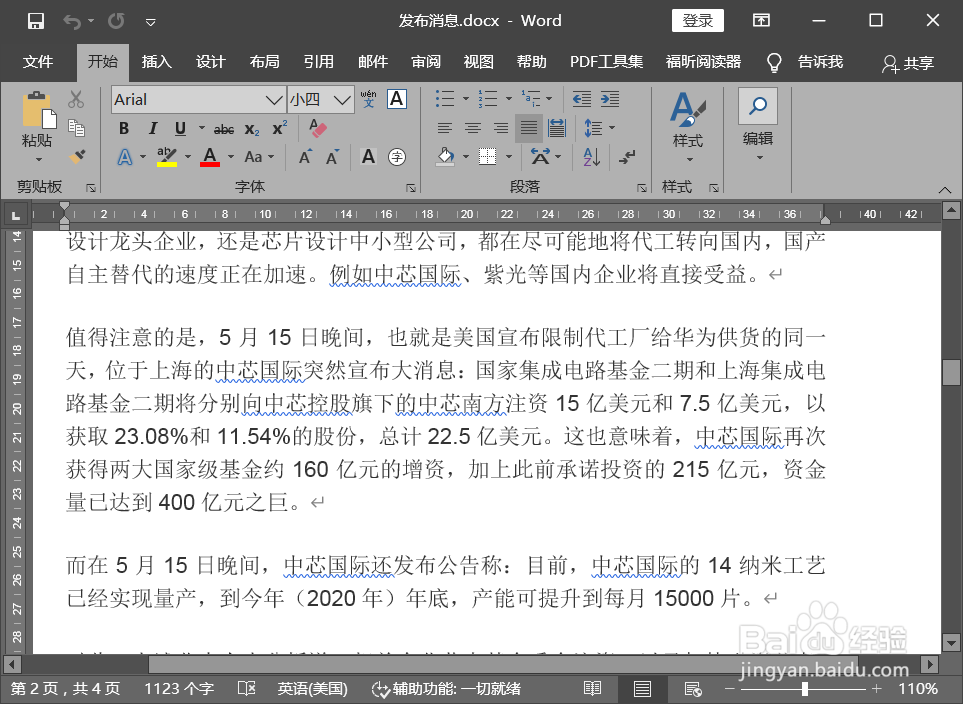Image resolution: width=963 pixels, height=704 pixels.
Task: Switch to the 设计 tab
Action: [x=211, y=62]
